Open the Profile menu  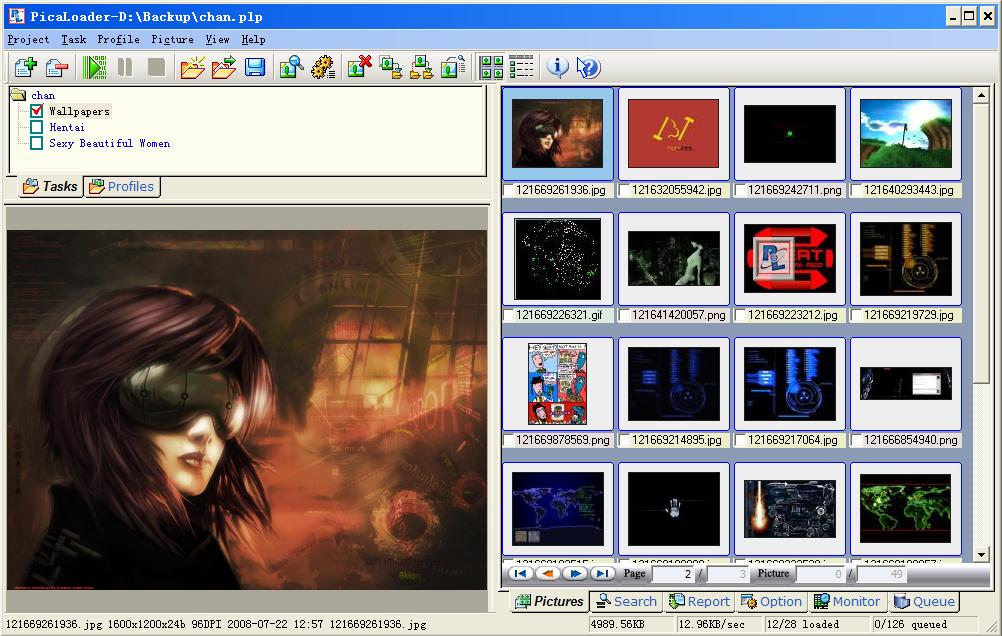point(118,40)
